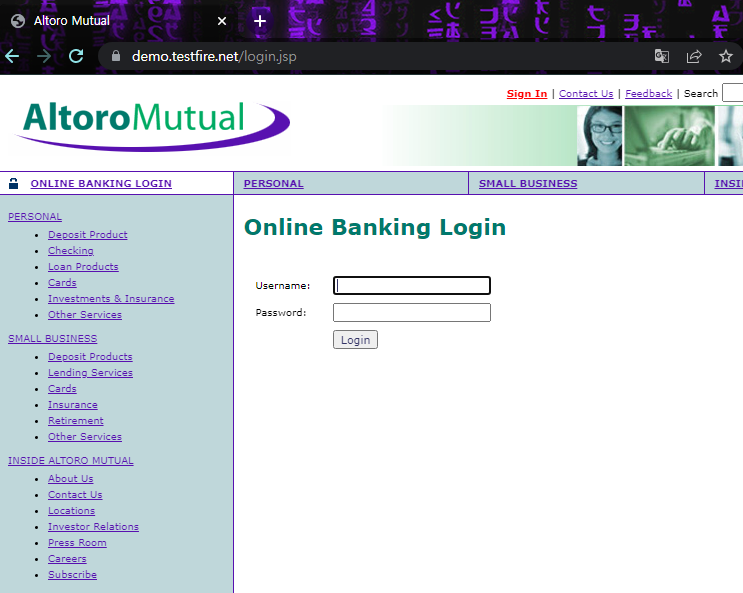Click the padlock icon beside Online Banking Login

(x=13, y=183)
